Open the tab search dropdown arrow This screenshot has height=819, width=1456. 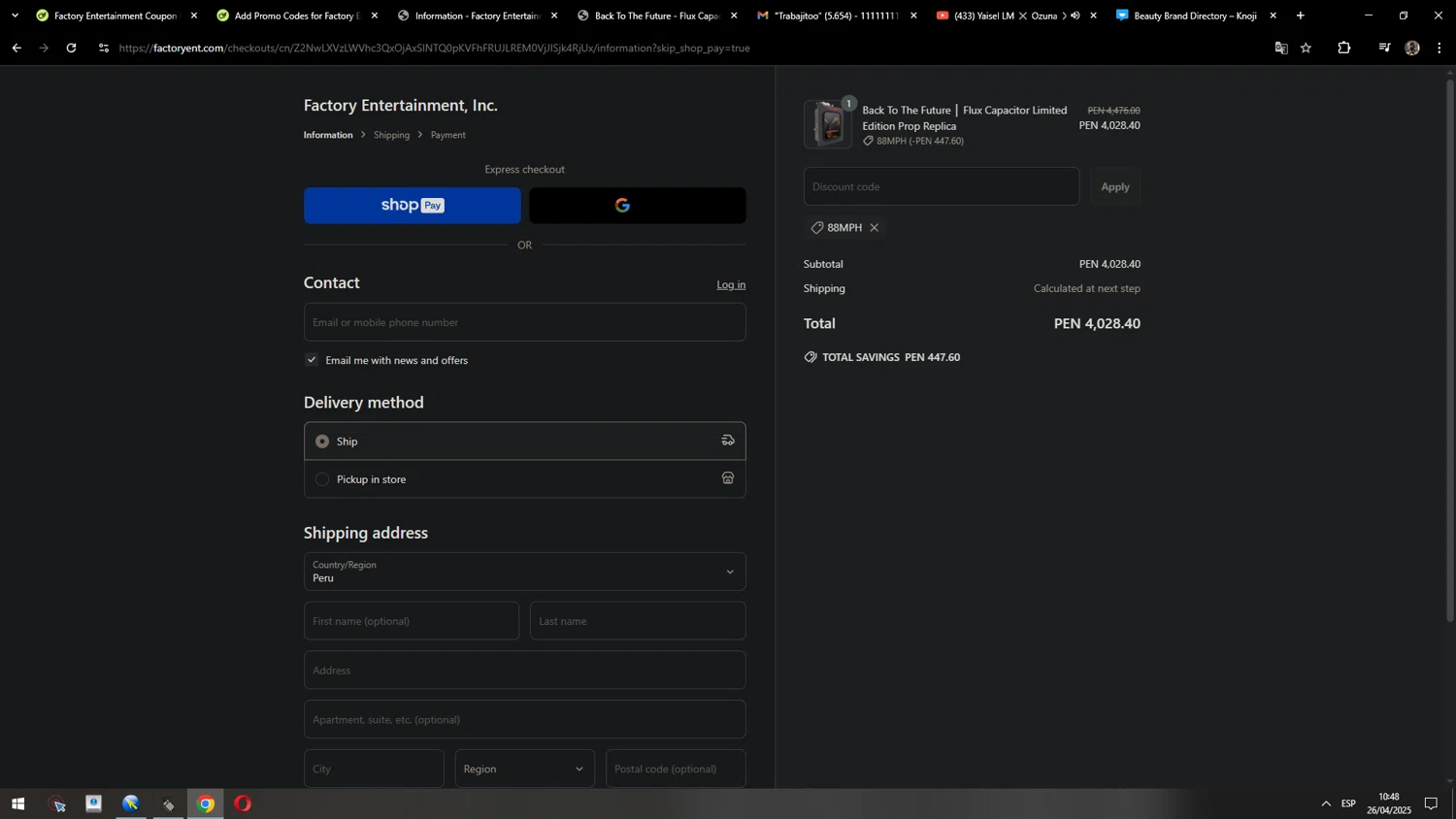[15, 16]
